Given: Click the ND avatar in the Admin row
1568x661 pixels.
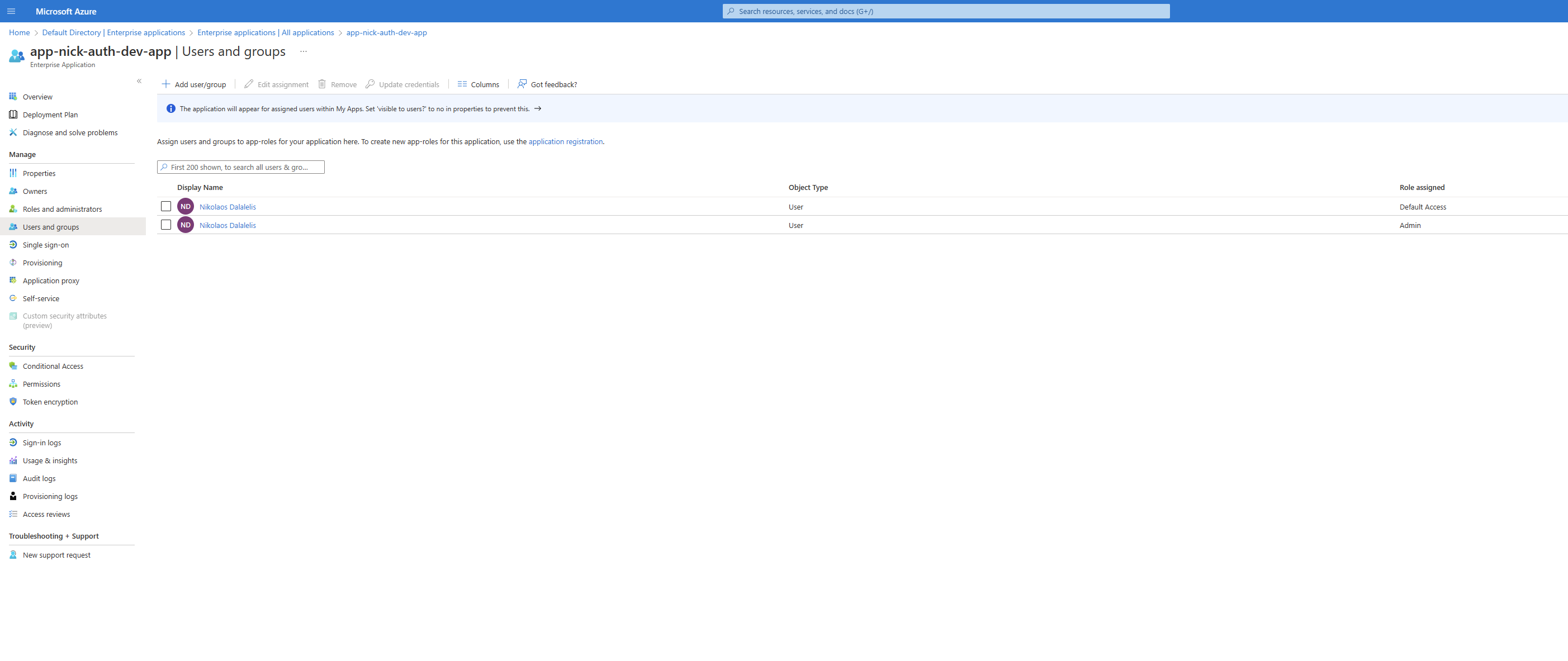Looking at the screenshot, I should point(186,225).
